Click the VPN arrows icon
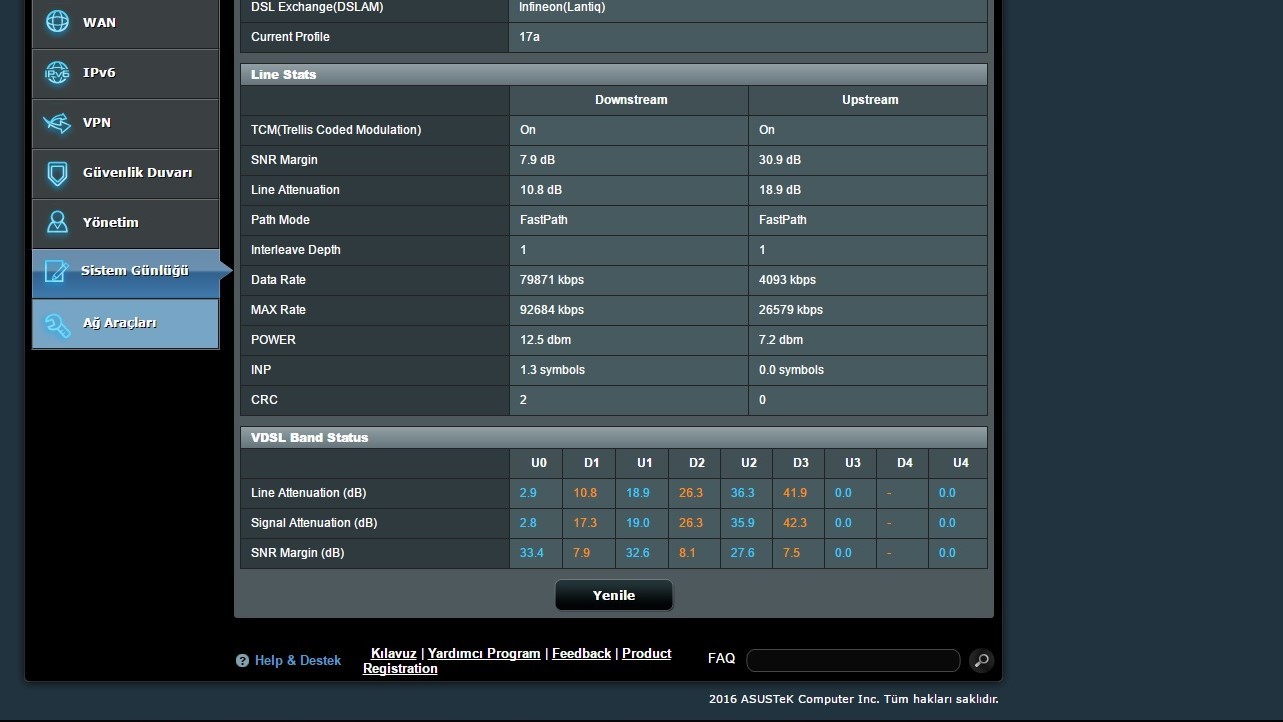This screenshot has width=1283, height=722. pos(57,123)
